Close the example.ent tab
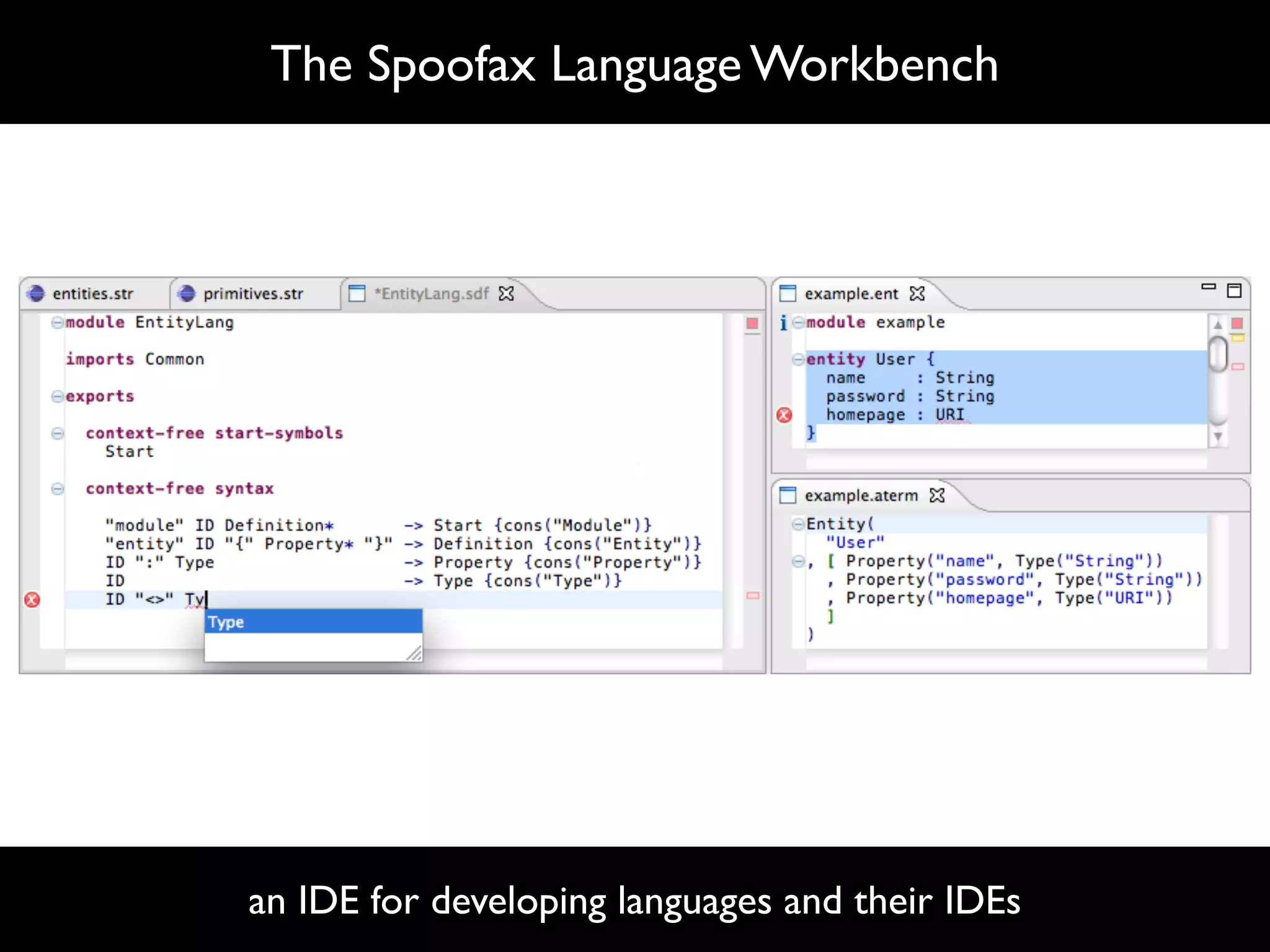 pyautogui.click(x=917, y=294)
